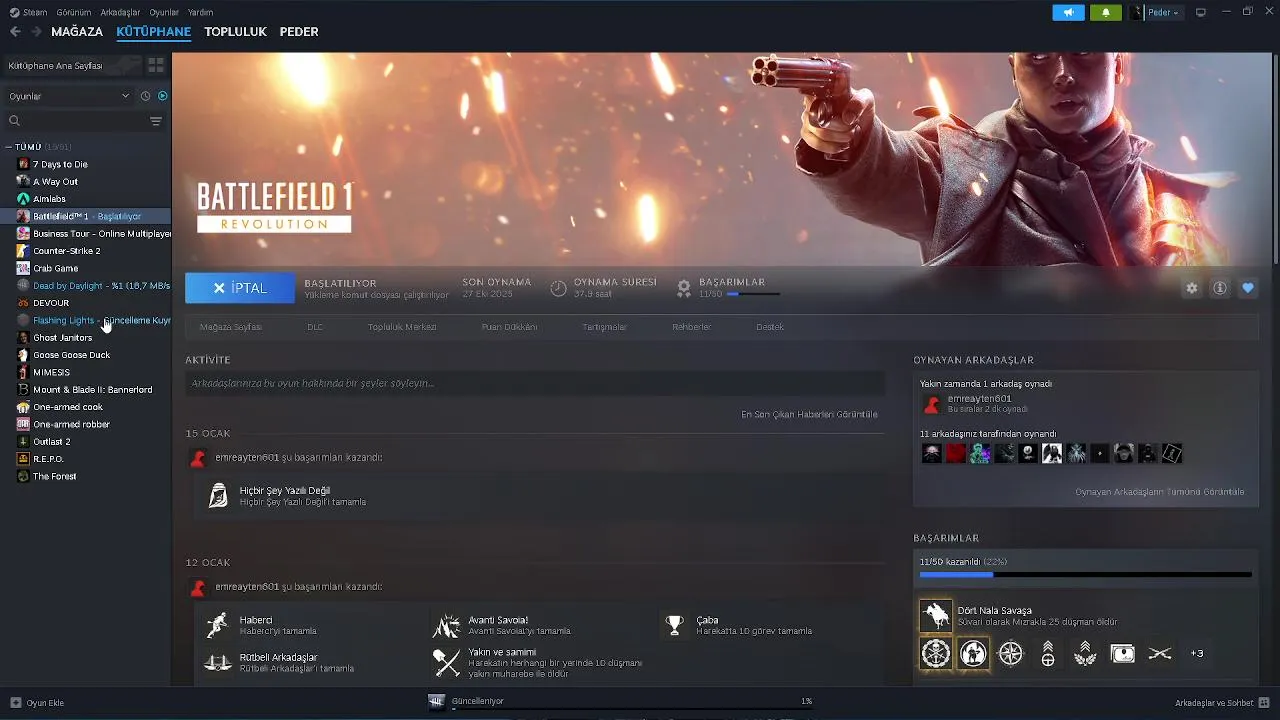The height and width of the screenshot is (720, 1280).
Task: Open the Mağaza Sayfası tab
Action: click(x=231, y=327)
